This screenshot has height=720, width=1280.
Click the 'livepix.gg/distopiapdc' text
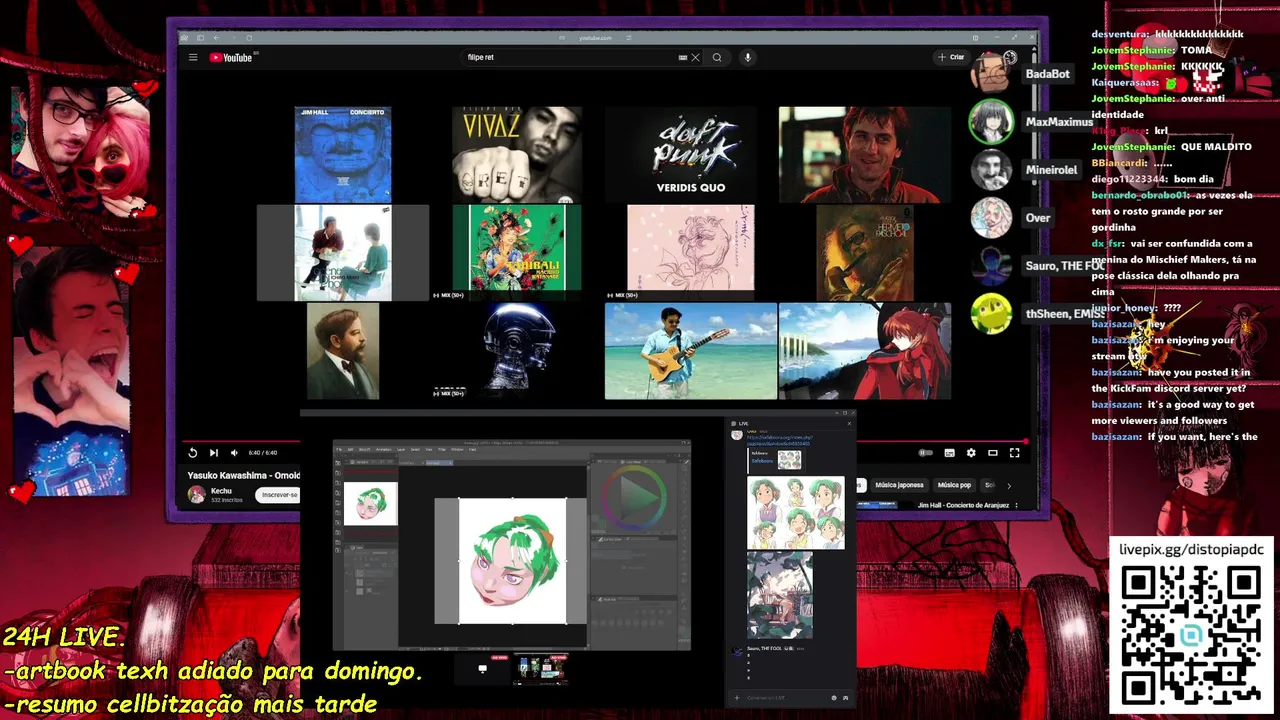(1191, 550)
